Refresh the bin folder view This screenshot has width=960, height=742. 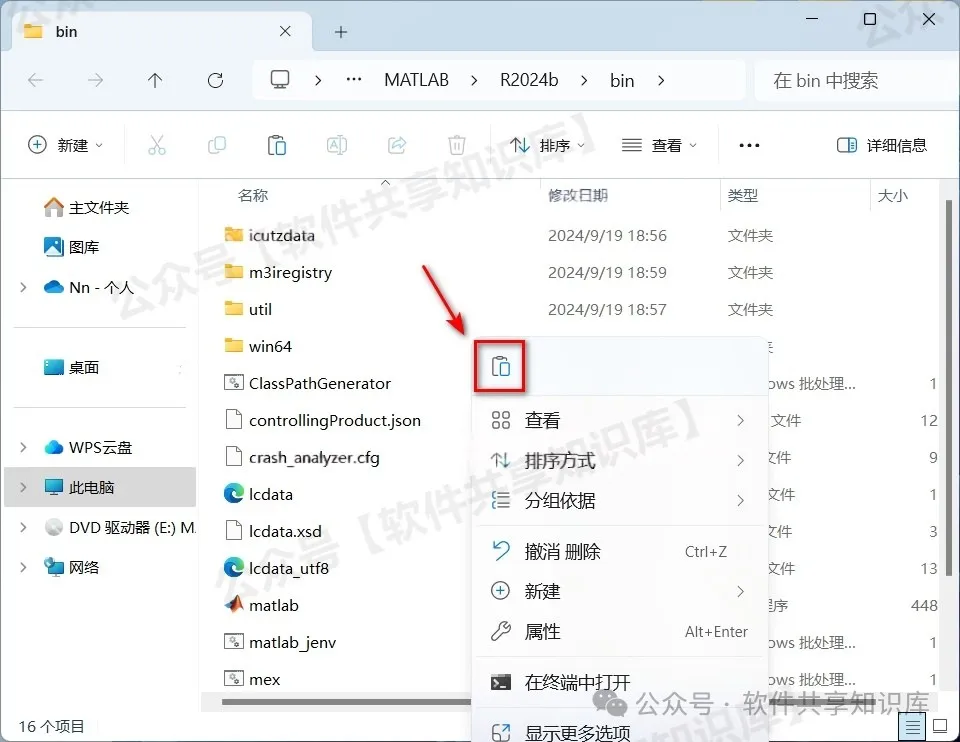coord(216,80)
